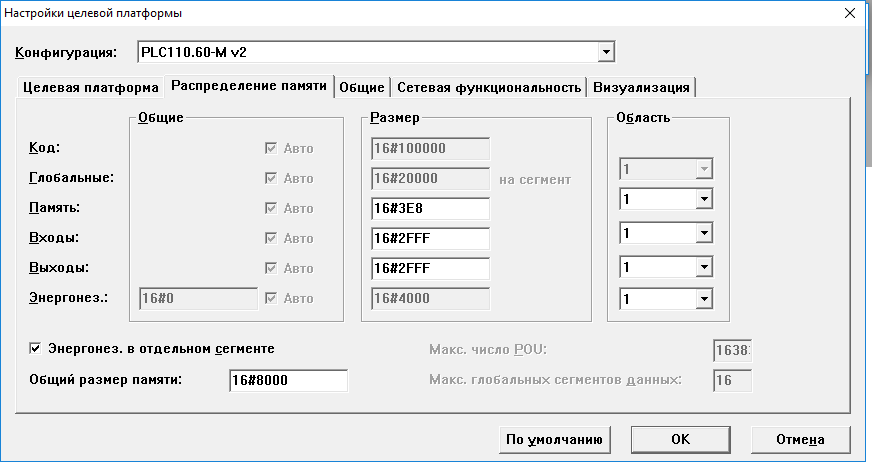Click the Общий размер памяти field

pos(287,380)
